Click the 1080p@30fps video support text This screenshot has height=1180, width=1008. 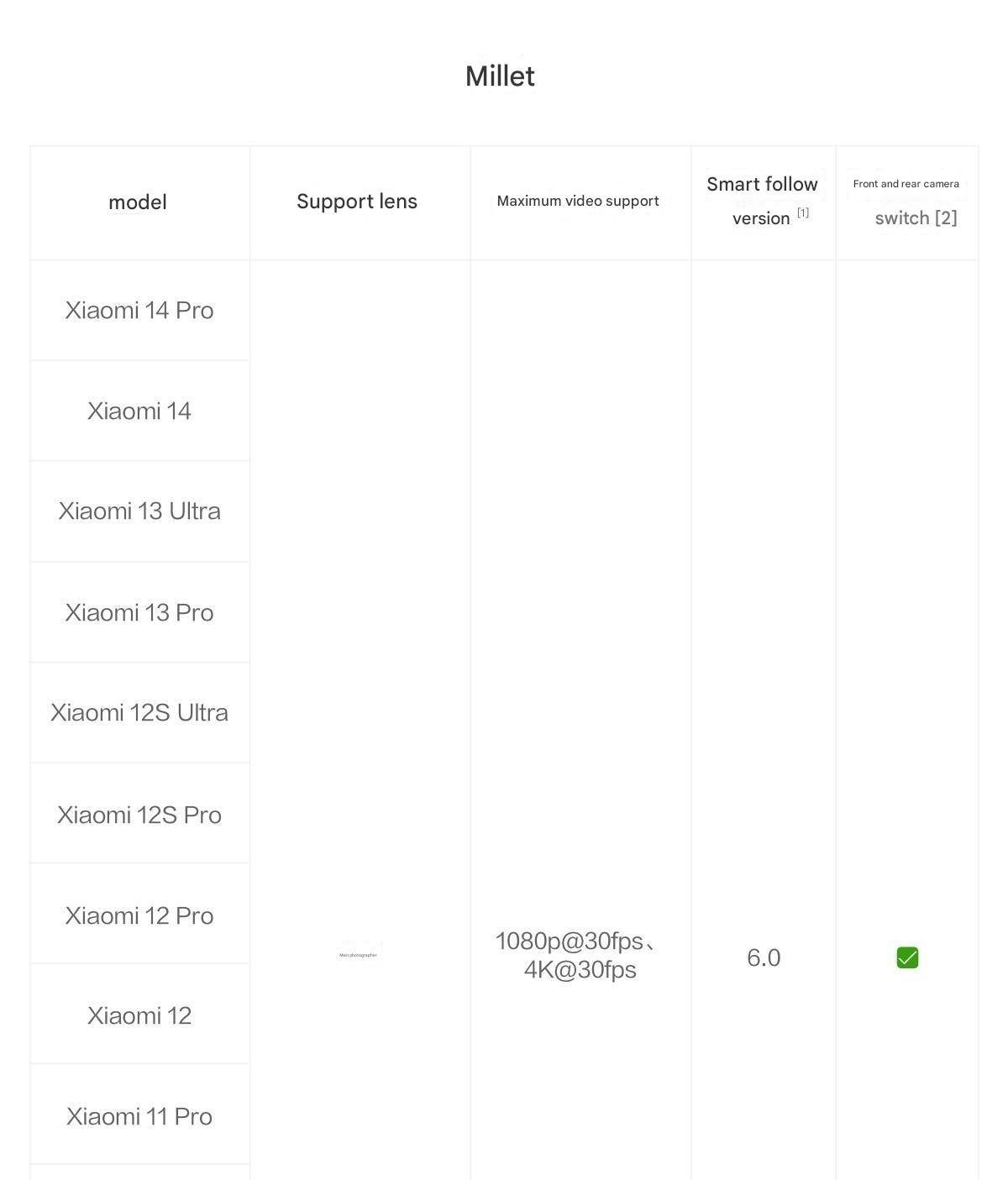570,941
